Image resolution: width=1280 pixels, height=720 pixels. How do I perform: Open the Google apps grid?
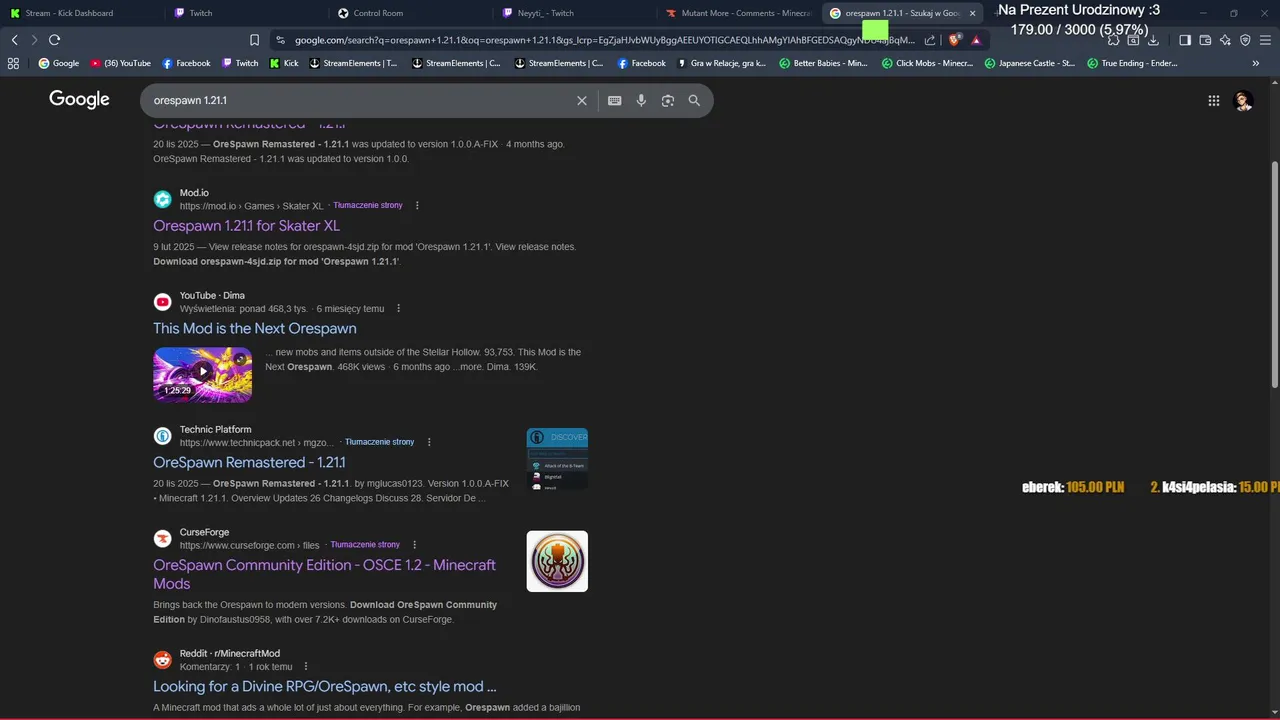pos(1214,100)
